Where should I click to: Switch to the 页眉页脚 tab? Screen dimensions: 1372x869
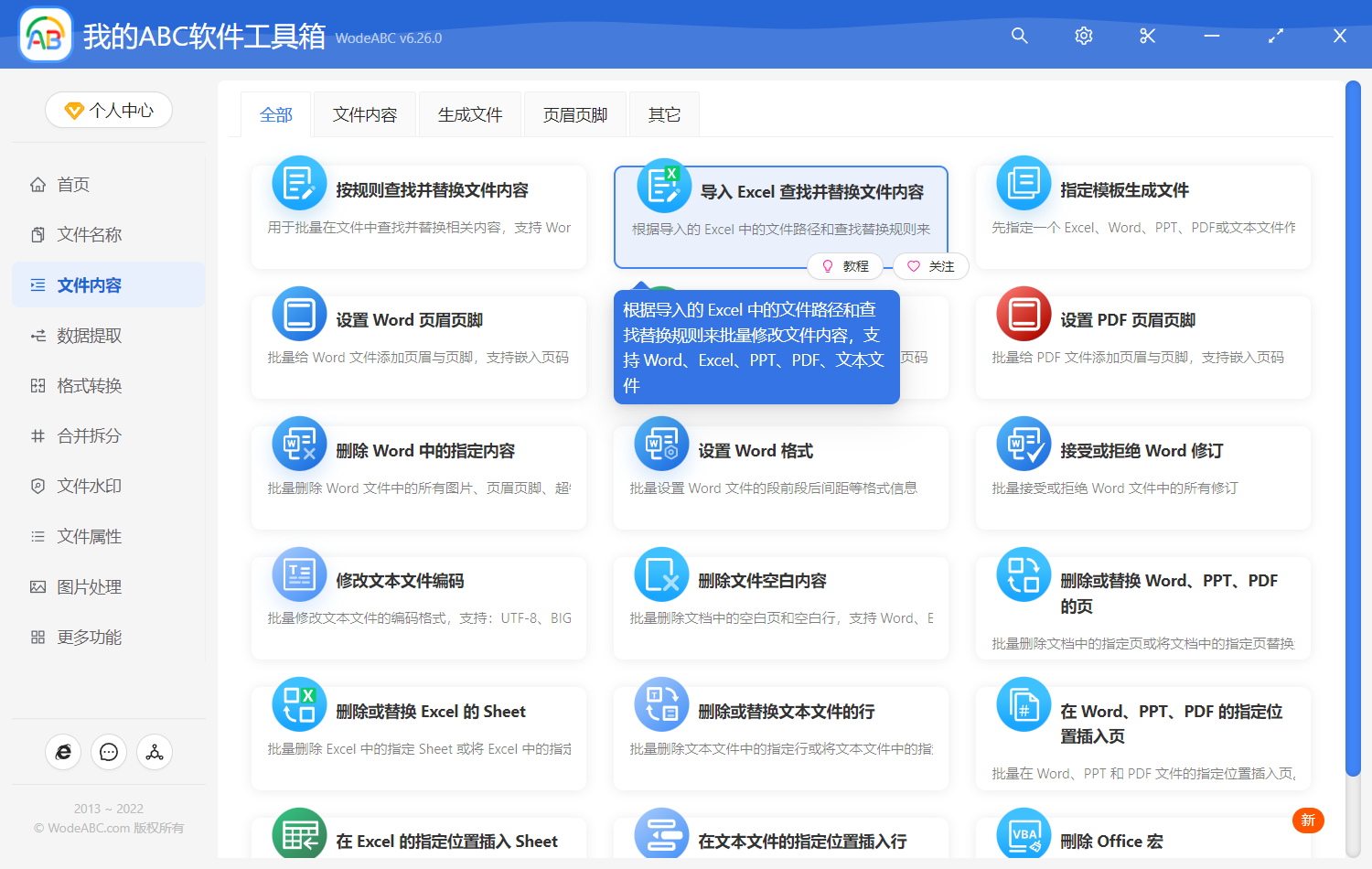pyautogui.click(x=574, y=113)
